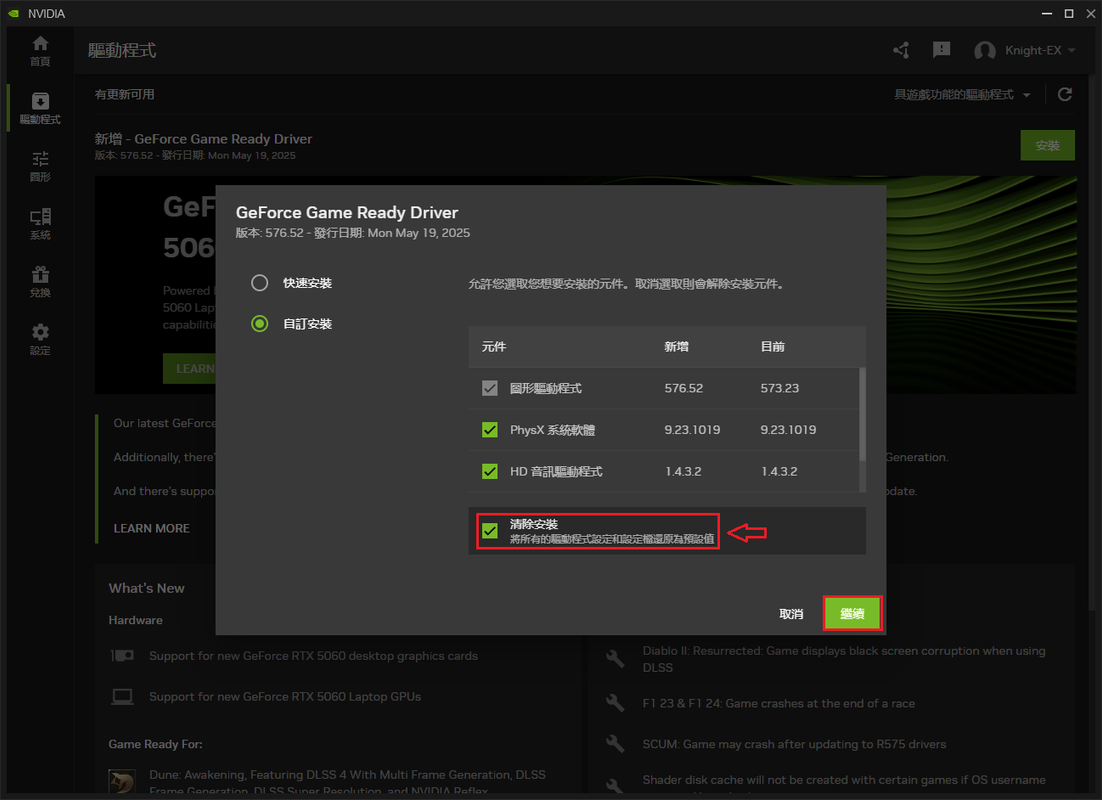Screen dimensions: 1102x800
Task: Click the Continue (繼續) button
Action: coord(852,614)
